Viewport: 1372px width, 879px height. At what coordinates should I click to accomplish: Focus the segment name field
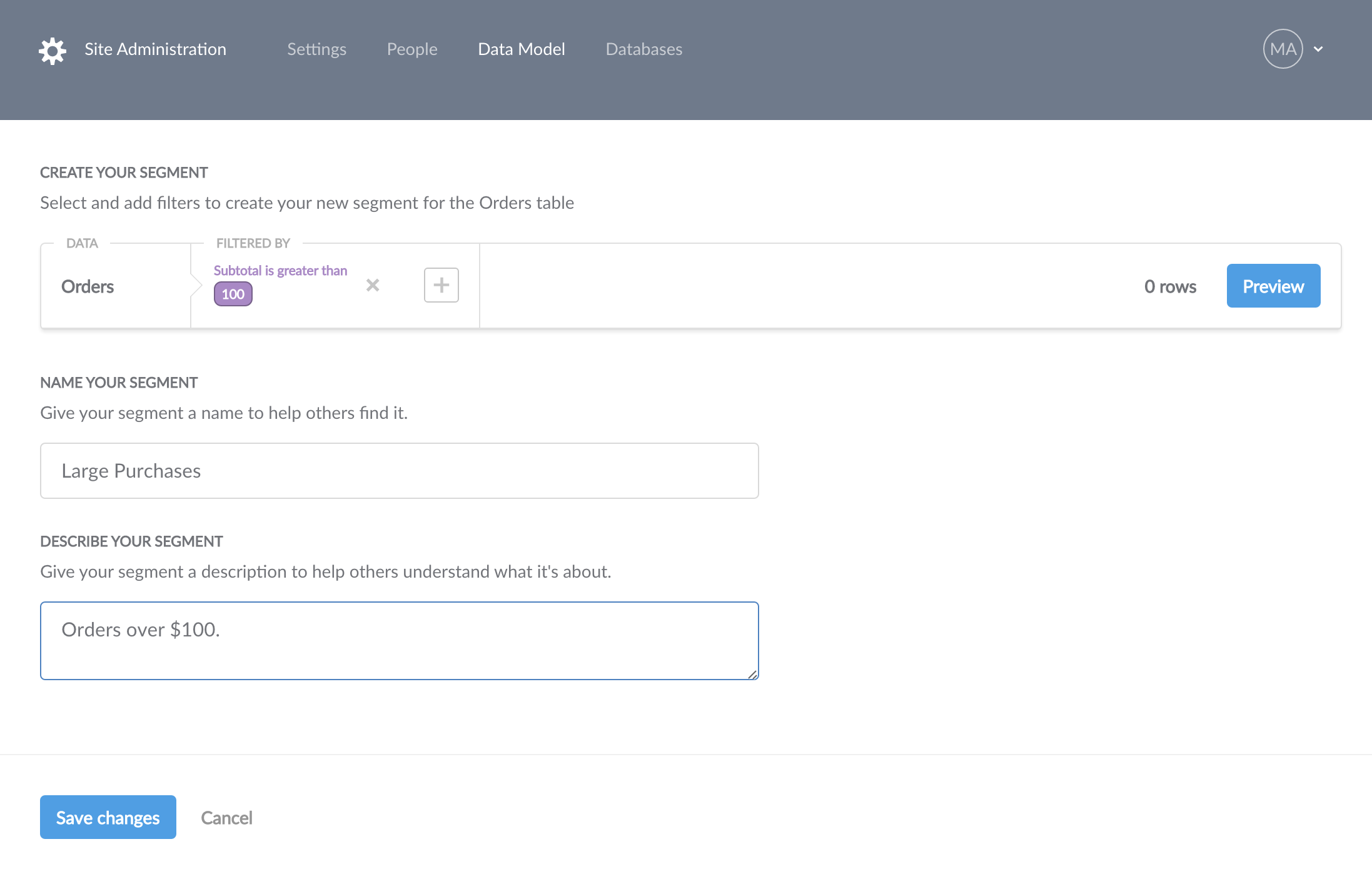tap(400, 471)
